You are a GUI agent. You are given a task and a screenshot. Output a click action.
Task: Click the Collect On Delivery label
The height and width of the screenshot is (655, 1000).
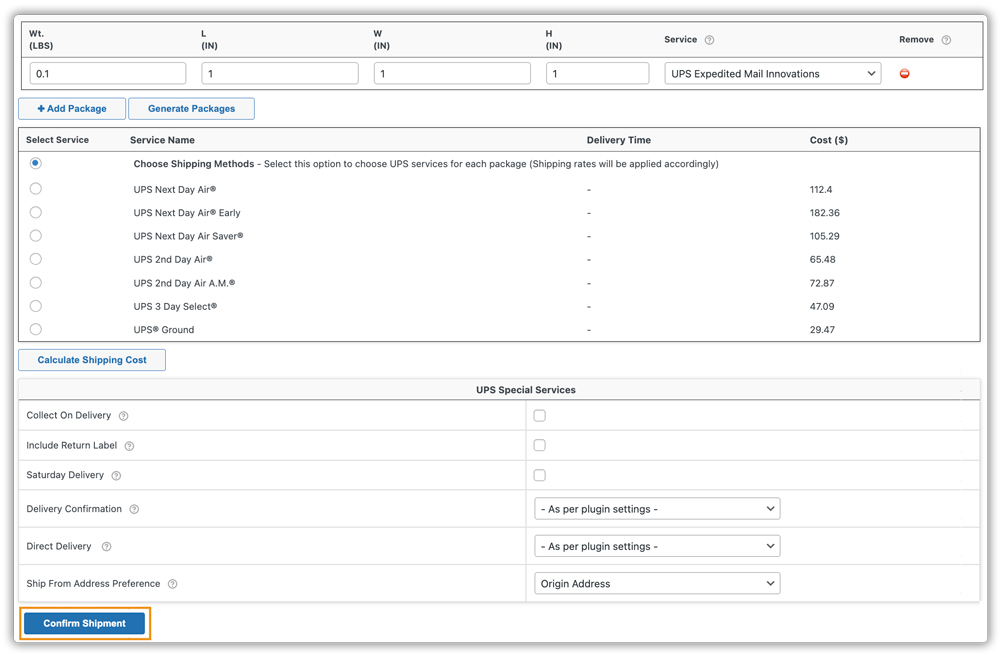[x=69, y=415]
